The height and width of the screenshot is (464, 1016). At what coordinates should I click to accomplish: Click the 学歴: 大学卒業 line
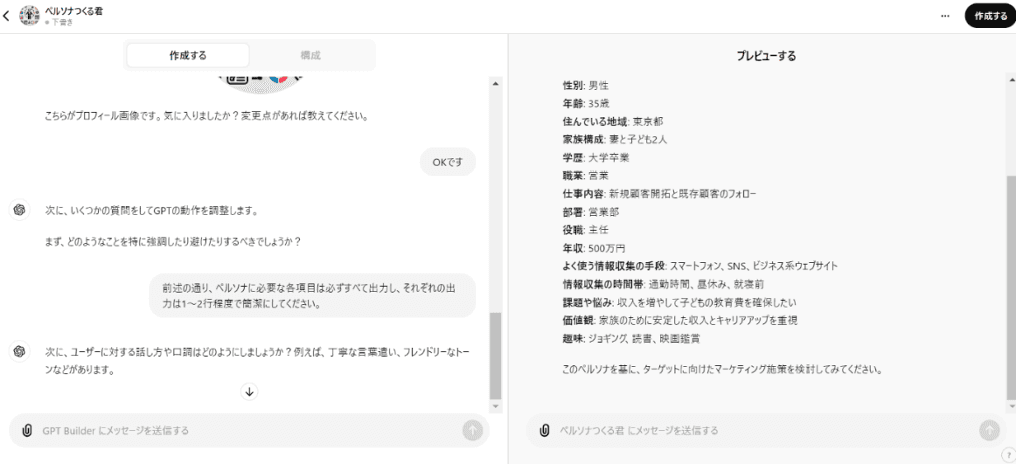(595, 157)
